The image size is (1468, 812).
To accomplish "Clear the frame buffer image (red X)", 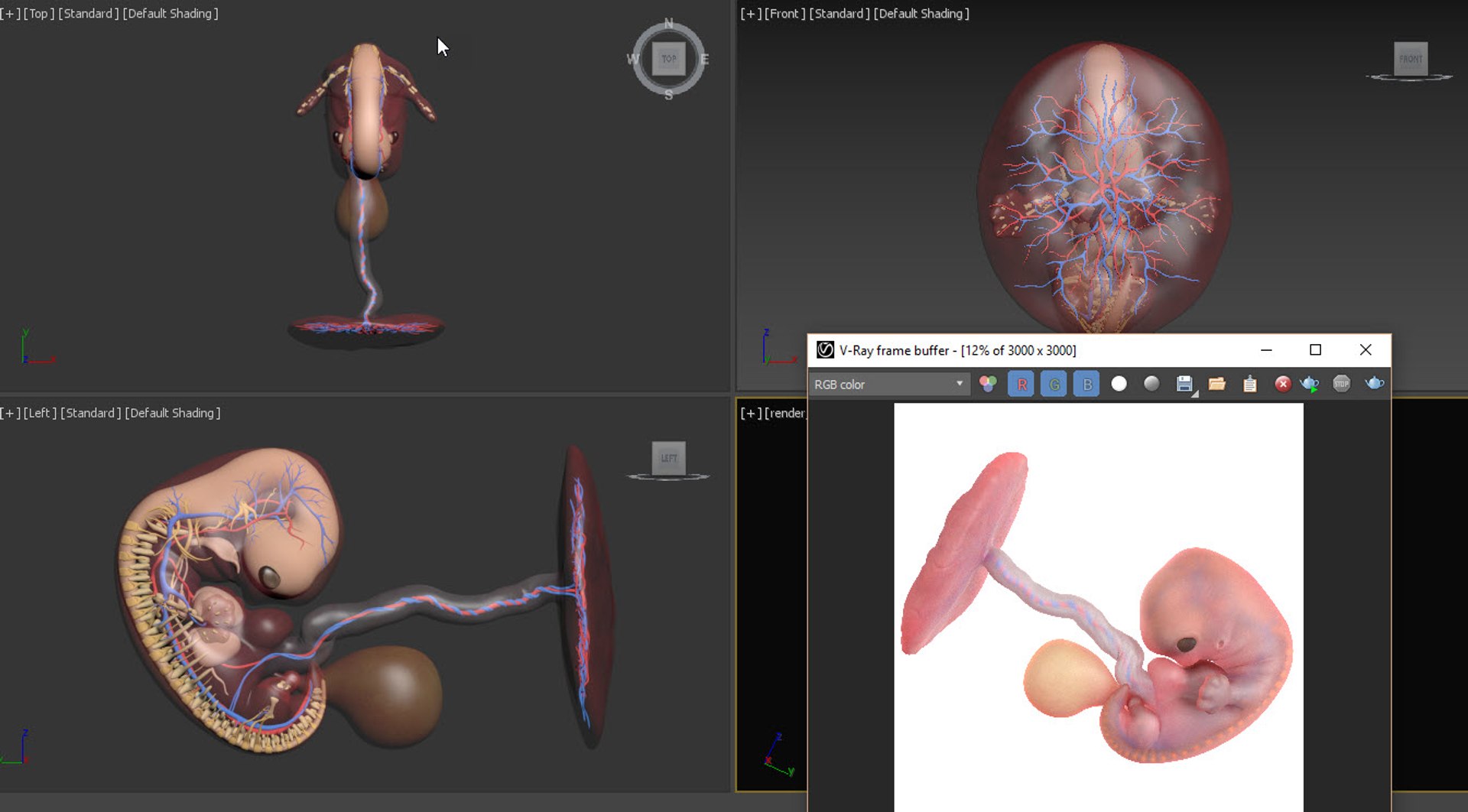I will [x=1283, y=384].
